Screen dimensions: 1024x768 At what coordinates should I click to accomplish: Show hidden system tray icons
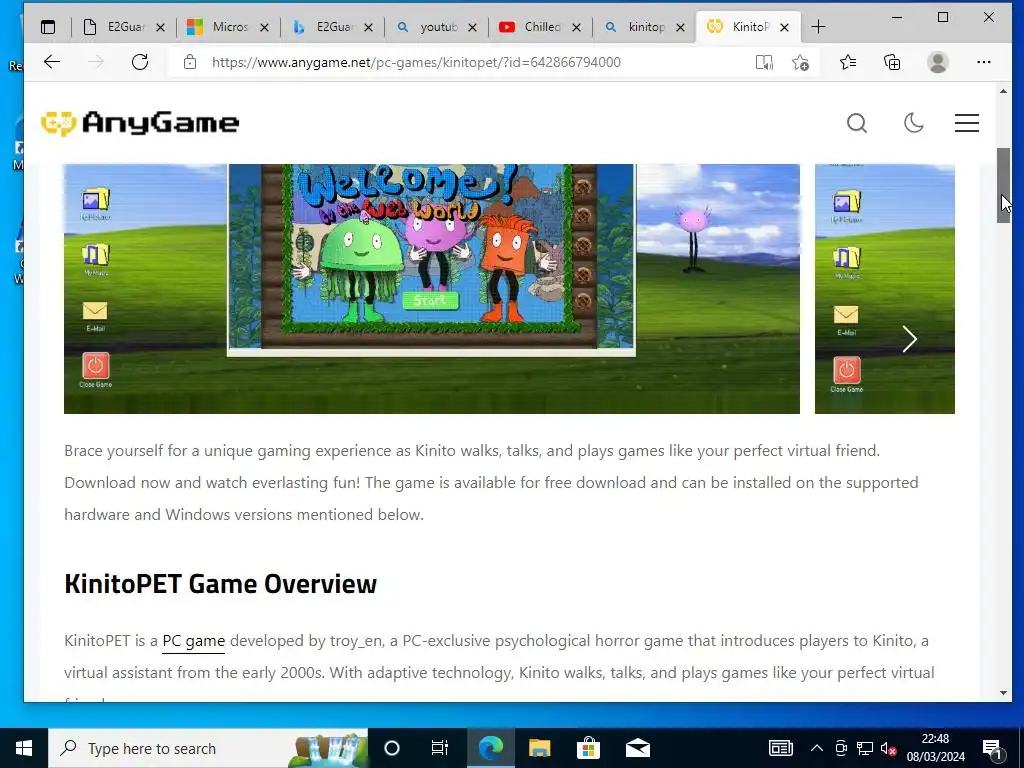click(x=816, y=748)
